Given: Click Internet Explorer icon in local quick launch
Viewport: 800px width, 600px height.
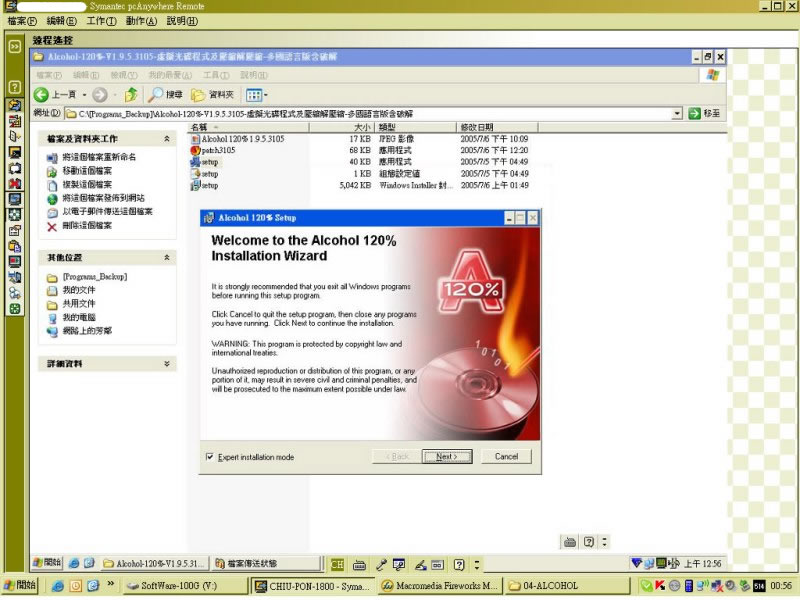Looking at the screenshot, I should tap(58, 586).
